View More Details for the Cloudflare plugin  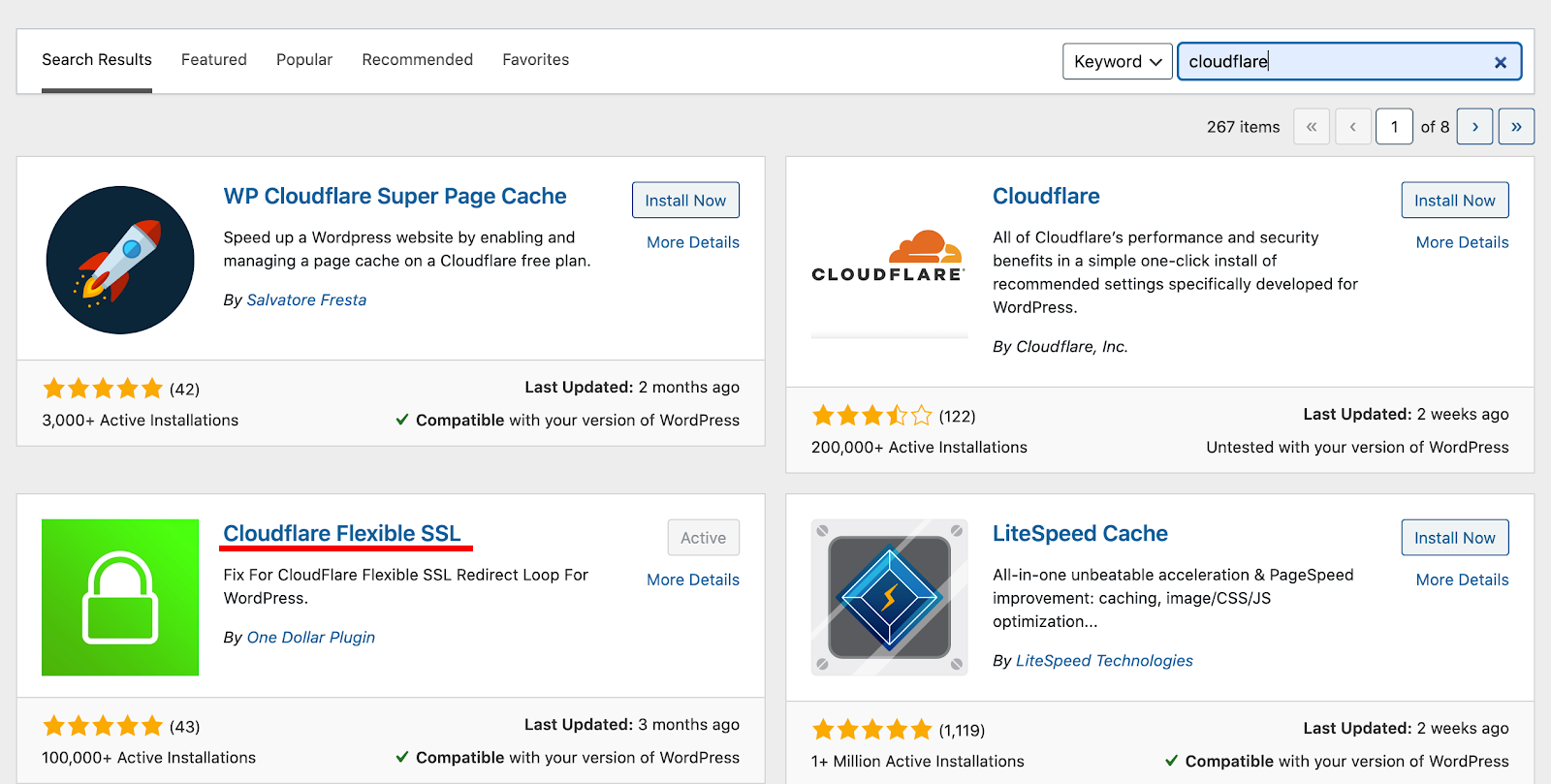pyautogui.click(x=1462, y=242)
